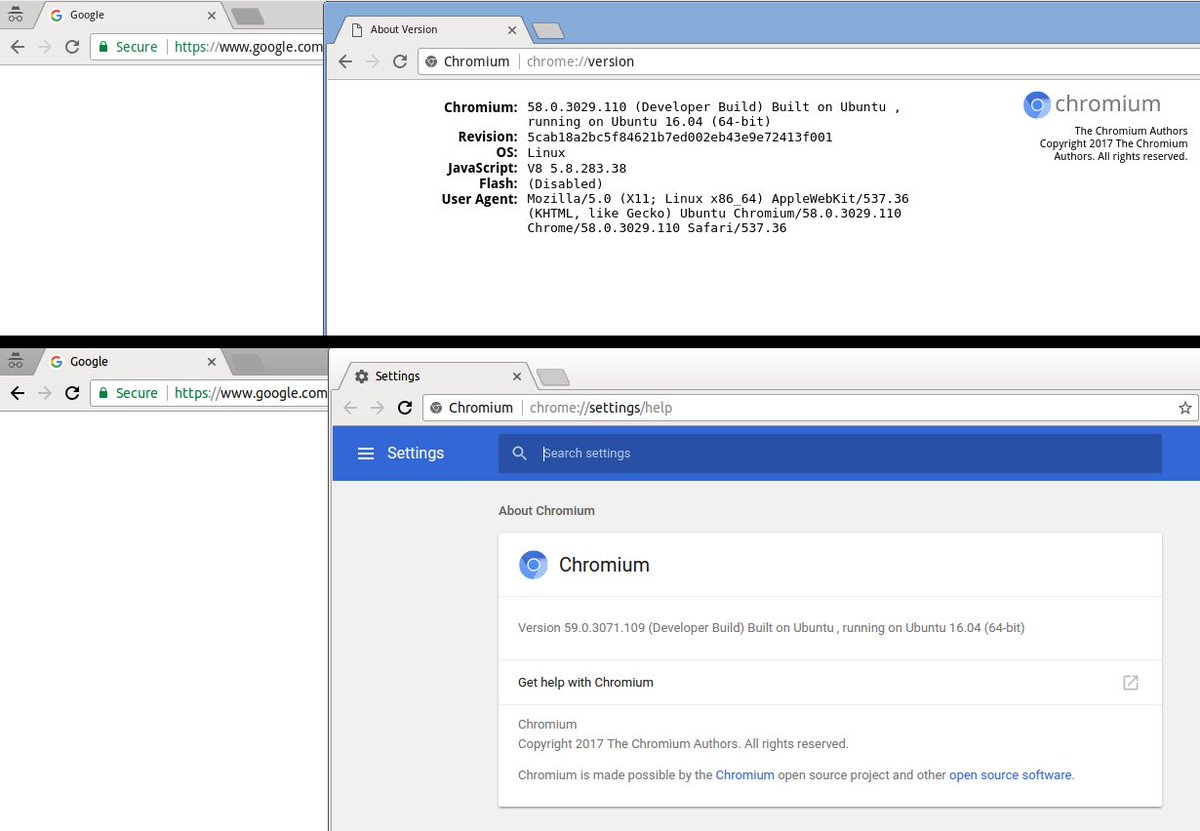Click the chrome://settings/help address bar
Image resolution: width=1200 pixels, height=831 pixels.
coord(811,407)
